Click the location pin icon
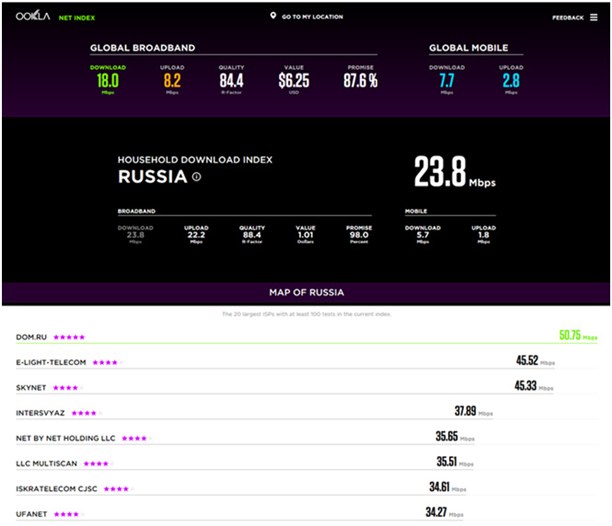The width and height of the screenshot is (612, 526). click(x=272, y=17)
